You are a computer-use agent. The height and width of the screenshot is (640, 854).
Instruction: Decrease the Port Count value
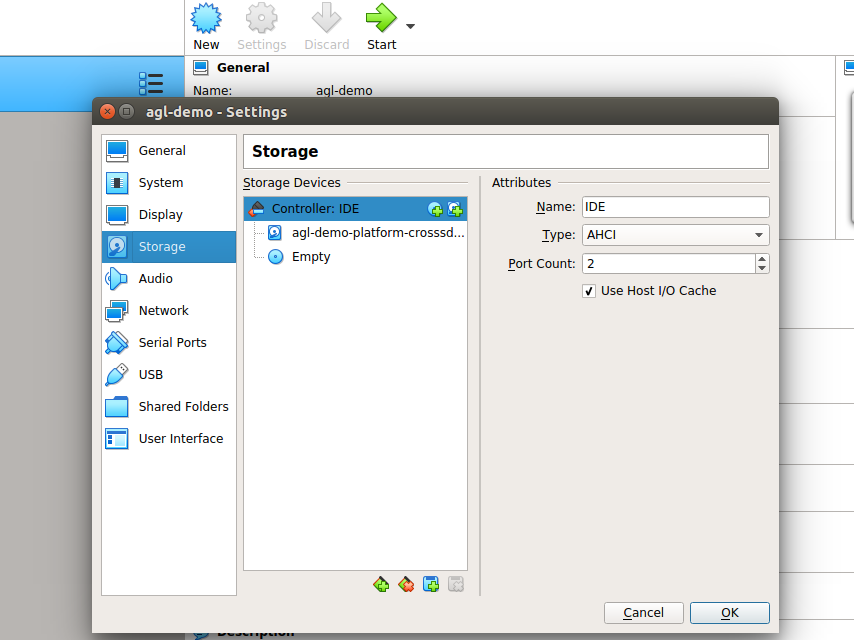coord(762,269)
